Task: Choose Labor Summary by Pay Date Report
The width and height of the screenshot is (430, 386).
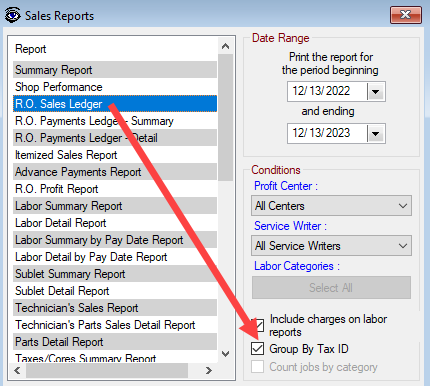Action: 115,240
